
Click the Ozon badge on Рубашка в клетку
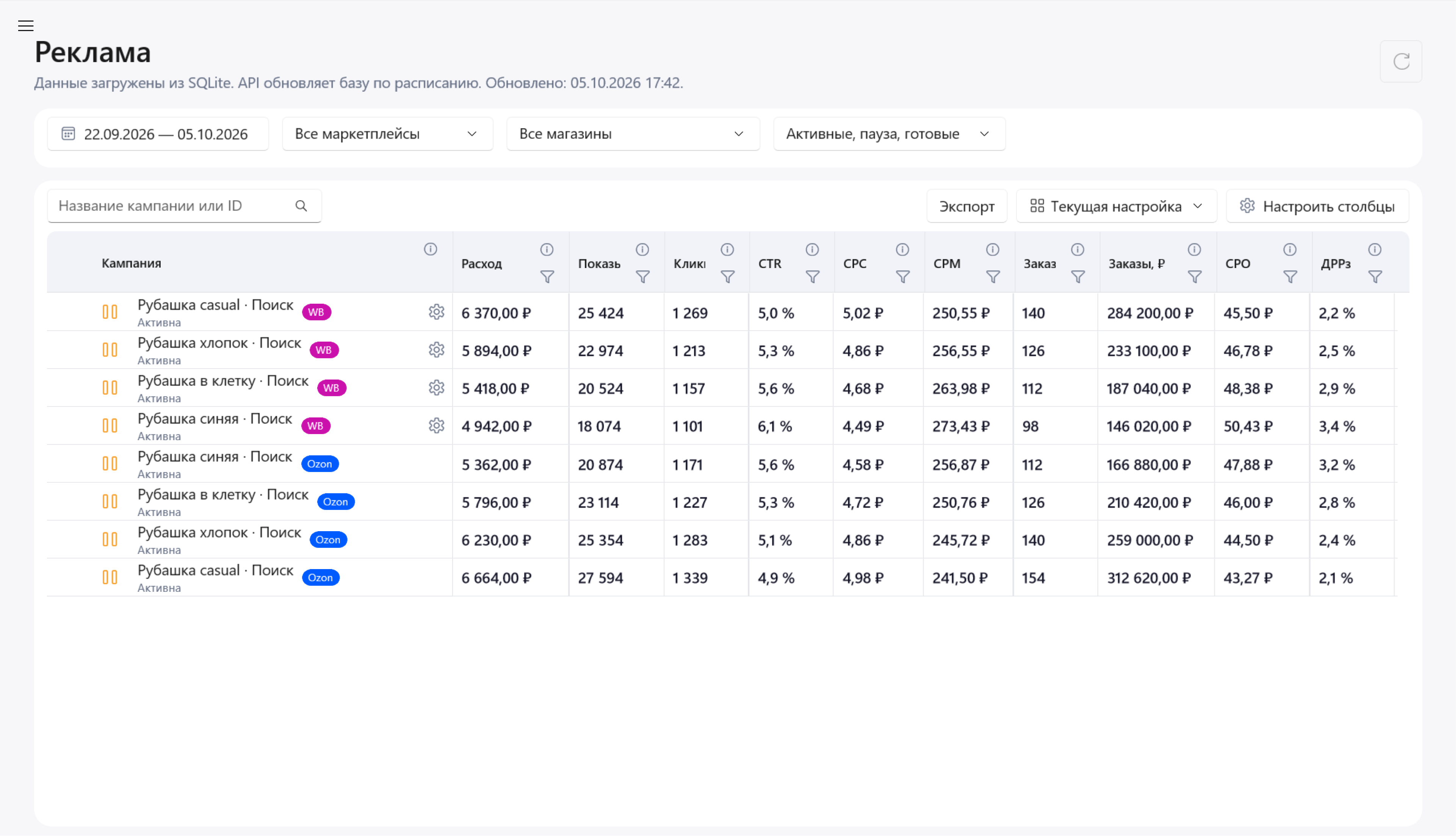tap(336, 502)
